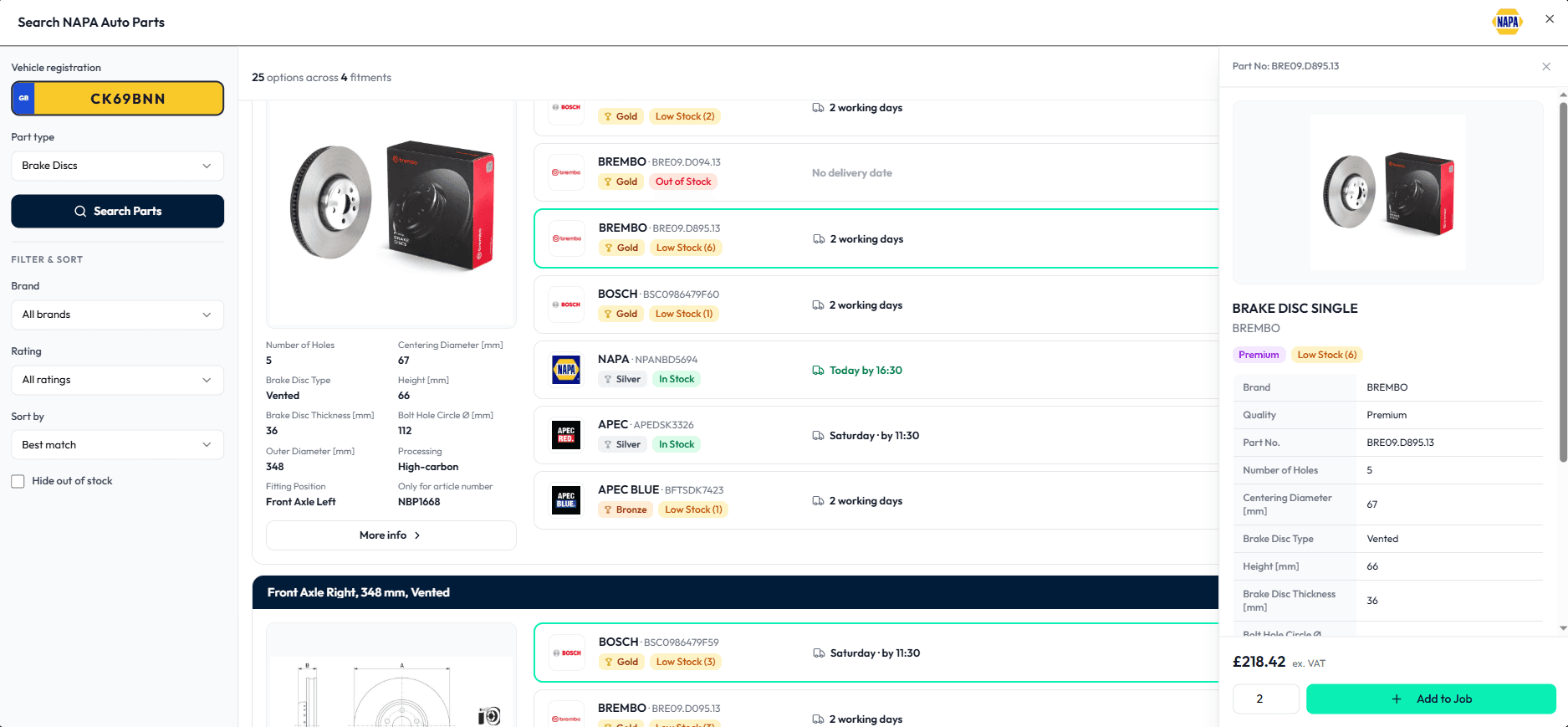
Task: Click the Brembo logo for BRE09.D094.13
Action: click(566, 172)
